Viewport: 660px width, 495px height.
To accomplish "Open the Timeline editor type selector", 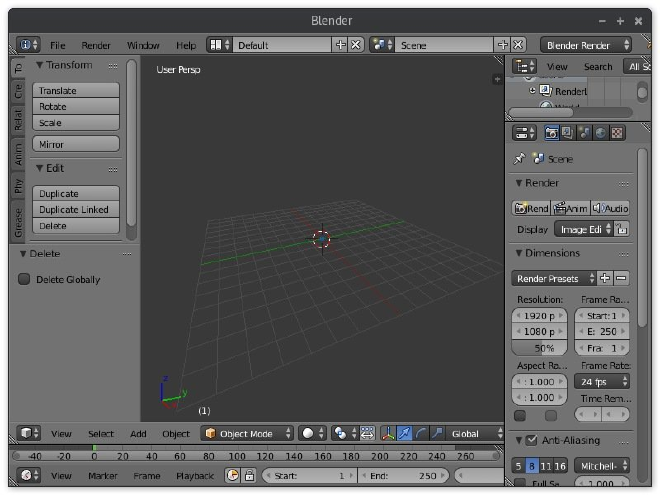I will point(28,475).
